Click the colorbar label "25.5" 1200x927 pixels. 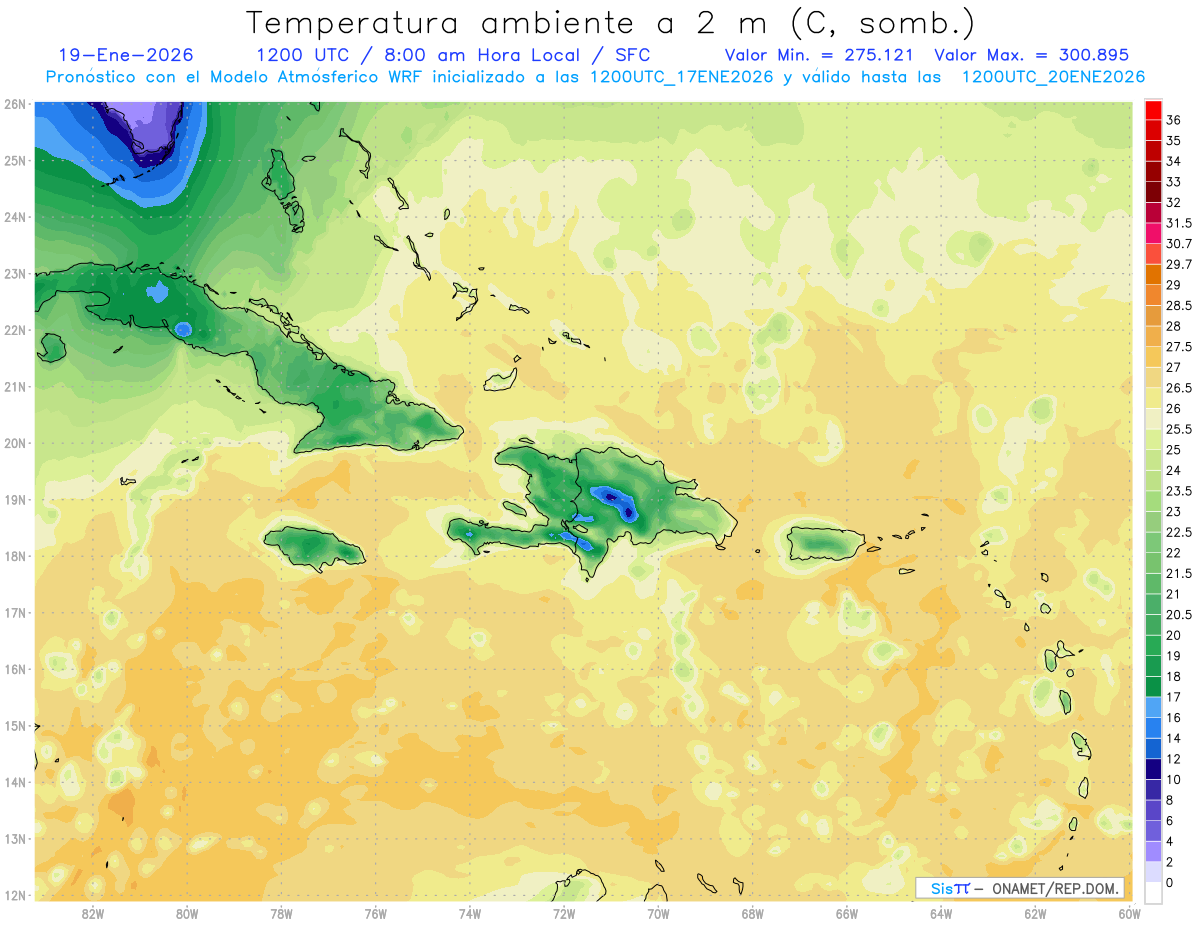pyautogui.click(x=1178, y=429)
